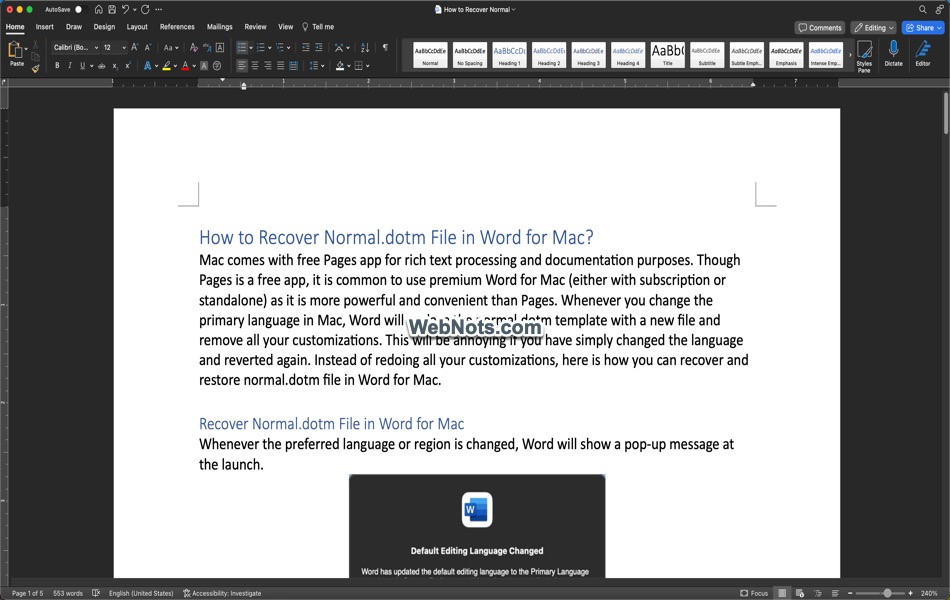The width and height of the screenshot is (950, 600).
Task: Click the Sort A-Z icon
Action: pos(365,47)
